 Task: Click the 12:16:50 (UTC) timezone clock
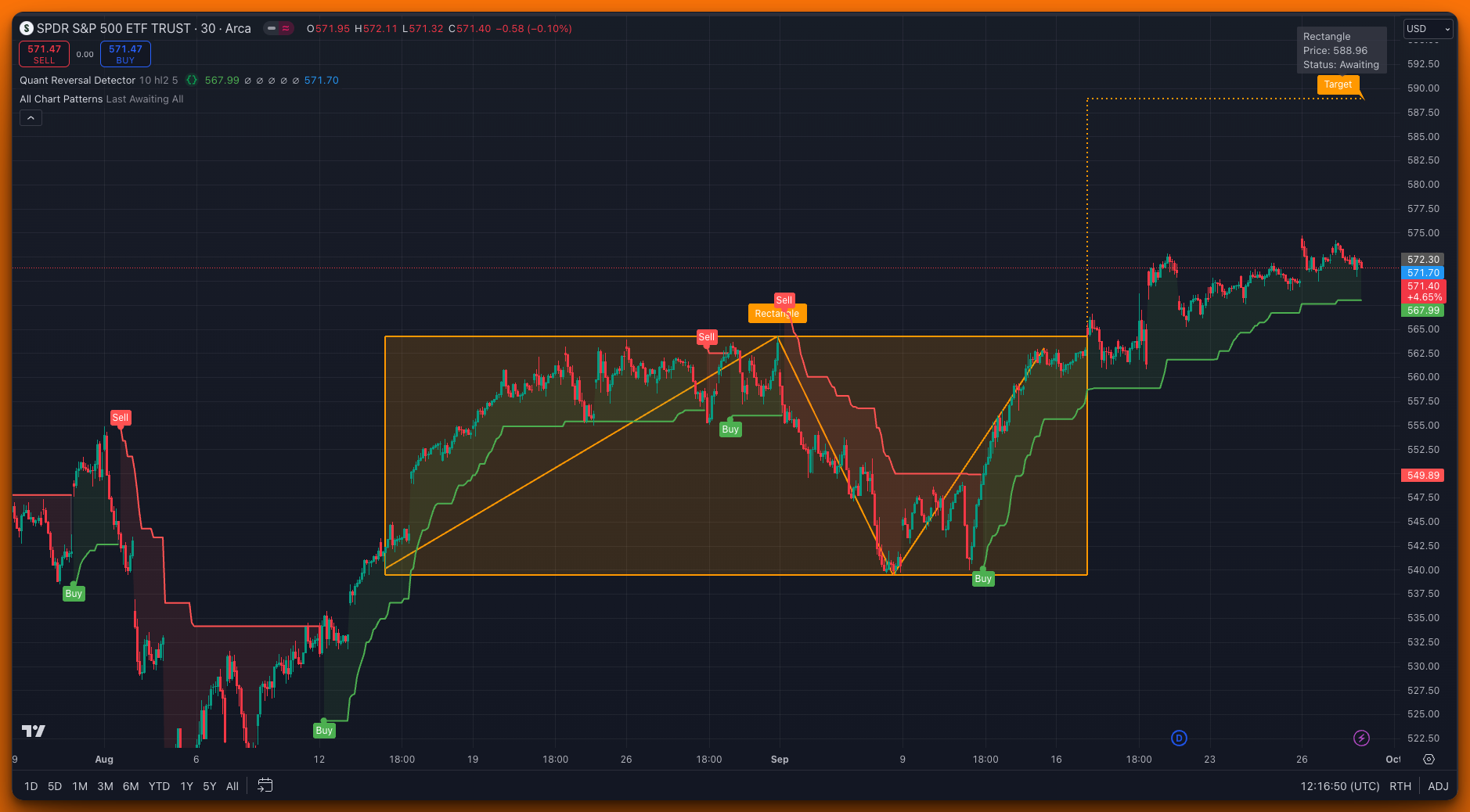pyautogui.click(x=1340, y=786)
